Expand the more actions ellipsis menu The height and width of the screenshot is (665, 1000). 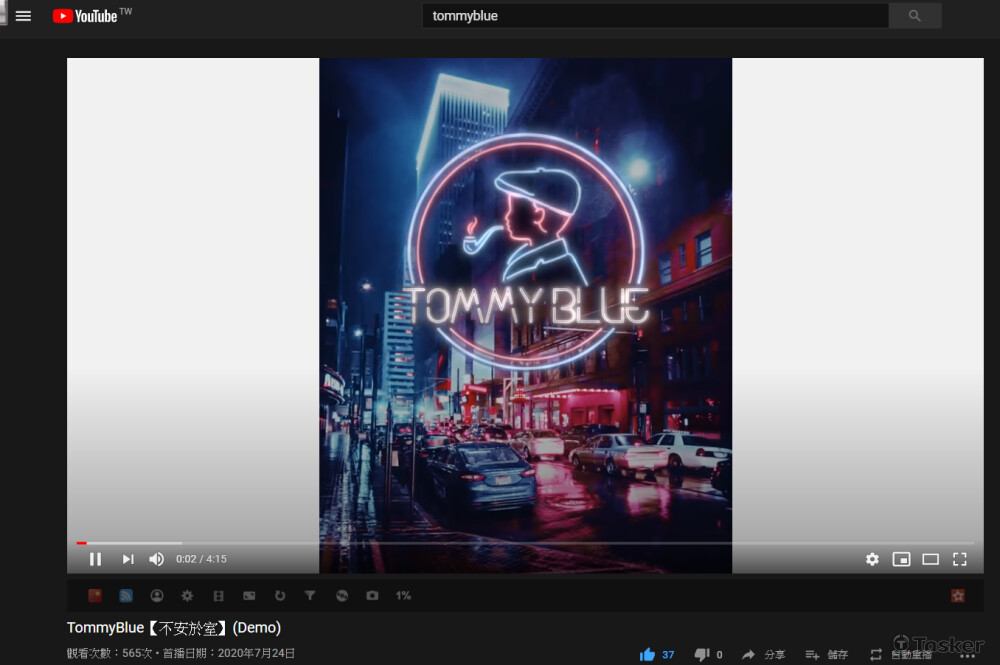coord(969,655)
